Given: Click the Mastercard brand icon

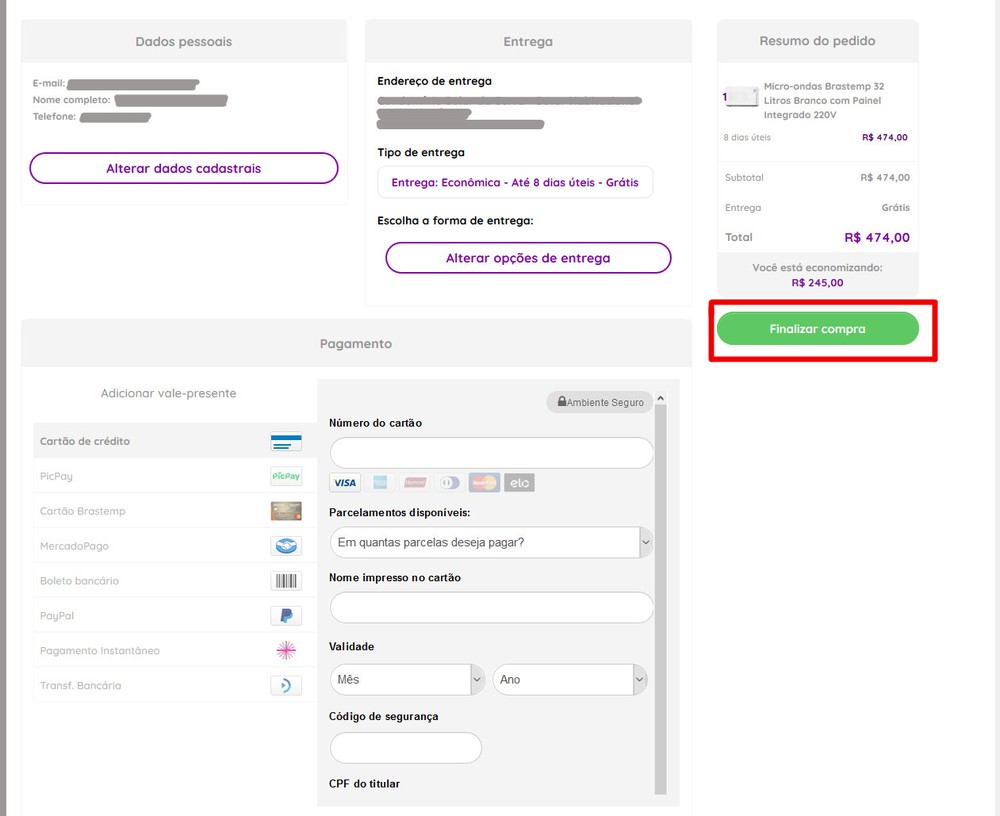Looking at the screenshot, I should point(485,483).
